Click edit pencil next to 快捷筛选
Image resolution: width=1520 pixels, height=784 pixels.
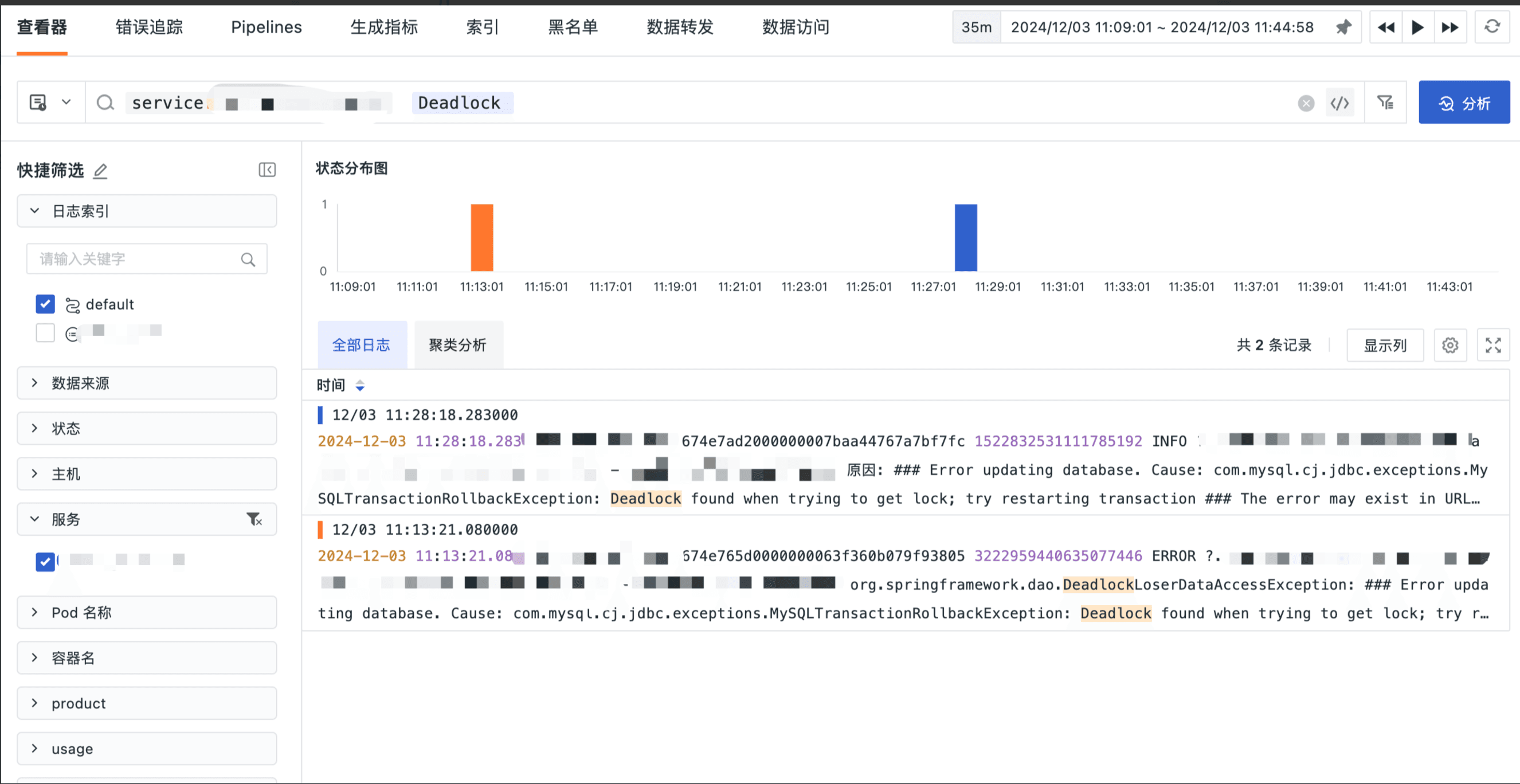(101, 171)
